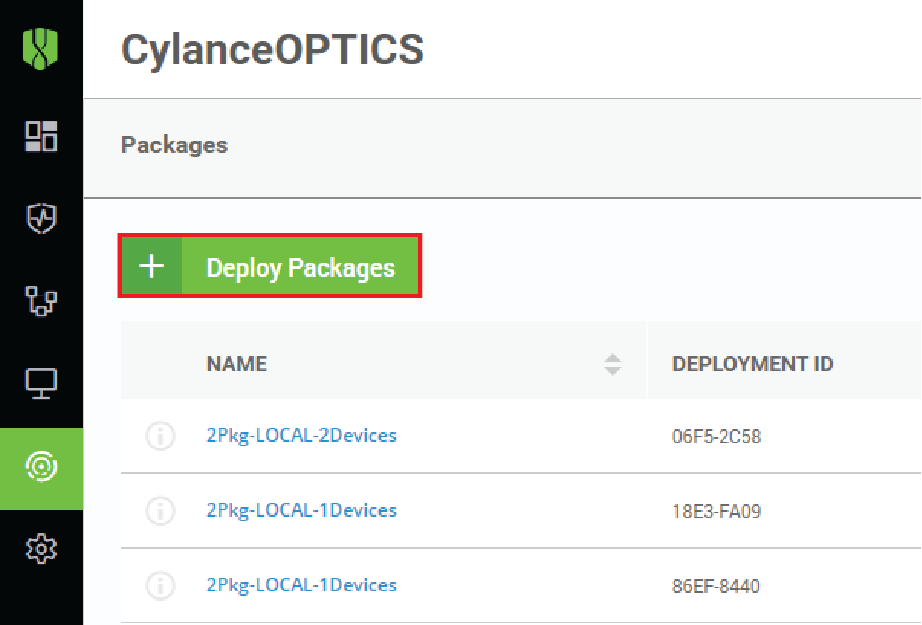Screen dimensions: 922x625
Task: Select the CylanceOPTICS sidebar icon
Action: pos(41,469)
